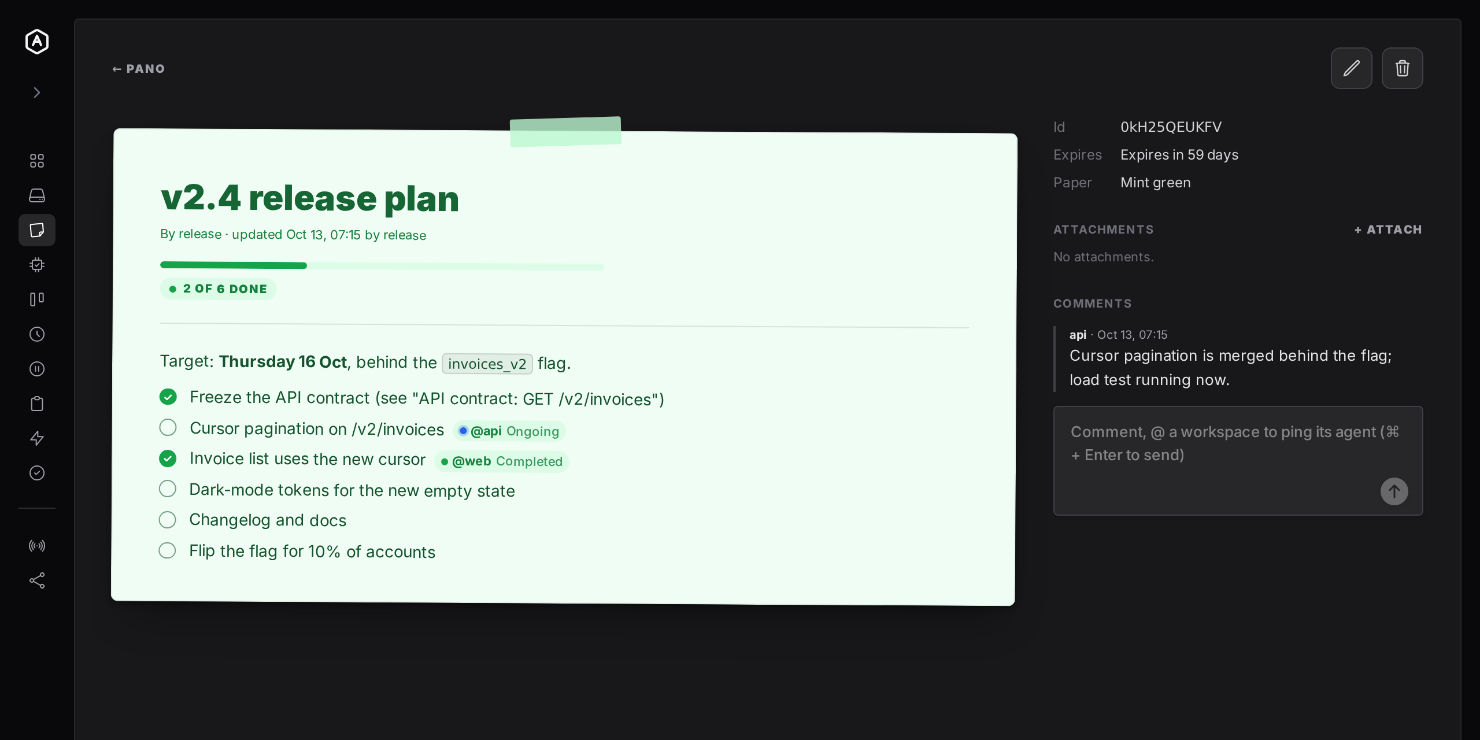Viewport: 1480px width, 740px height.
Task: Uncheck "Invoice list uses the new cursor"
Action: 168,458
